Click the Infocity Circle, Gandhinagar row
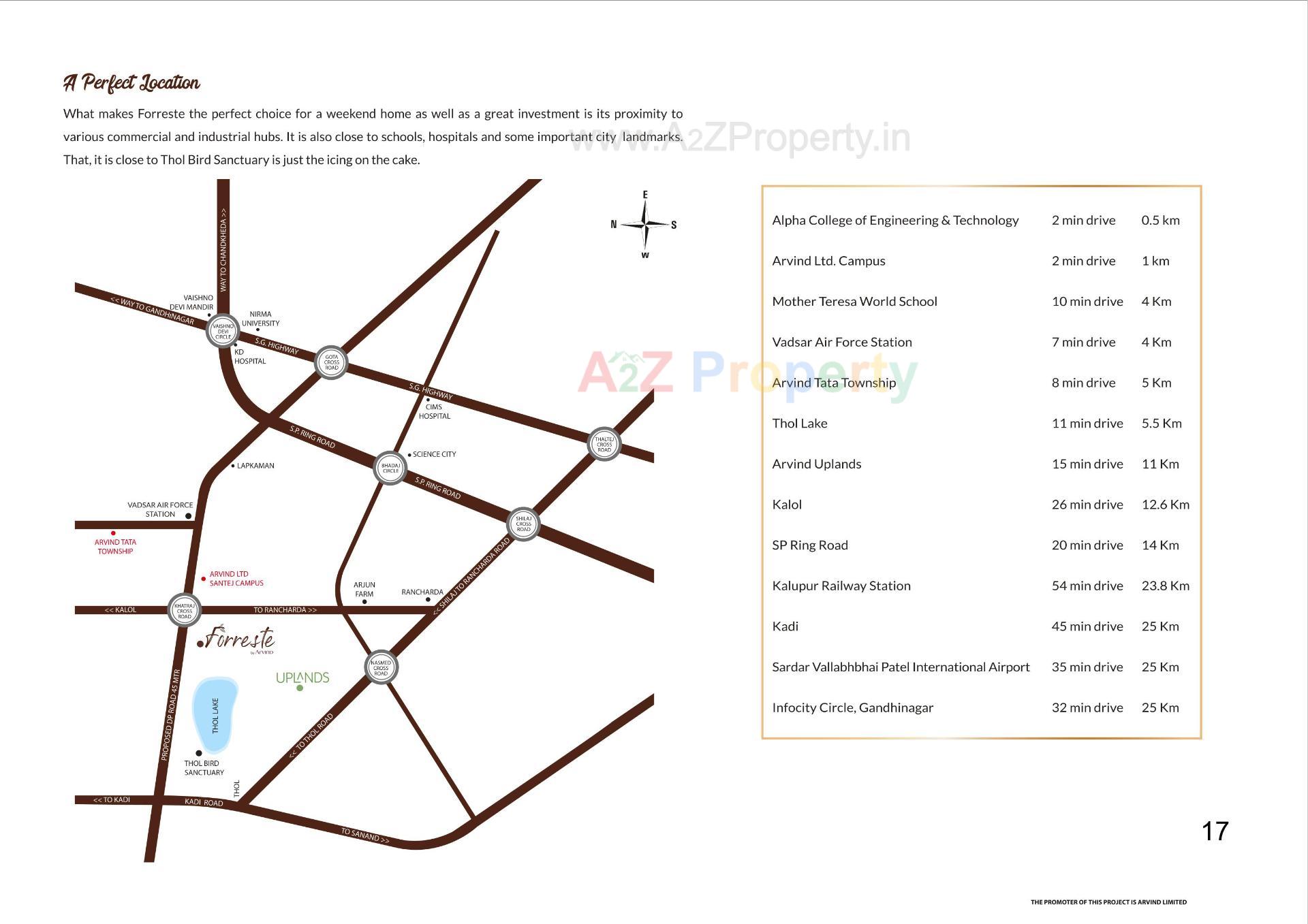Viewport: 1308px width, 924px height. tap(980, 708)
